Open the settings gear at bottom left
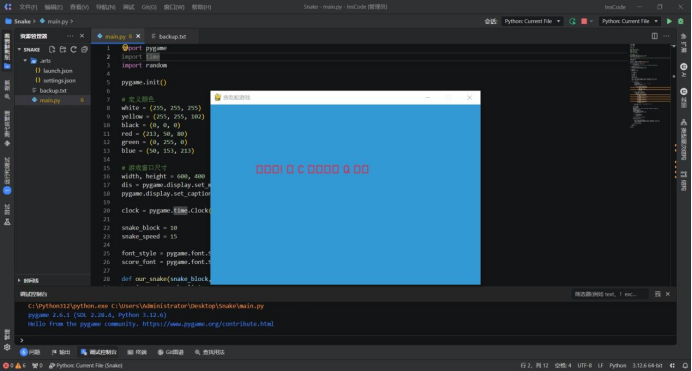The height and width of the screenshot is (371, 692). click(7, 347)
